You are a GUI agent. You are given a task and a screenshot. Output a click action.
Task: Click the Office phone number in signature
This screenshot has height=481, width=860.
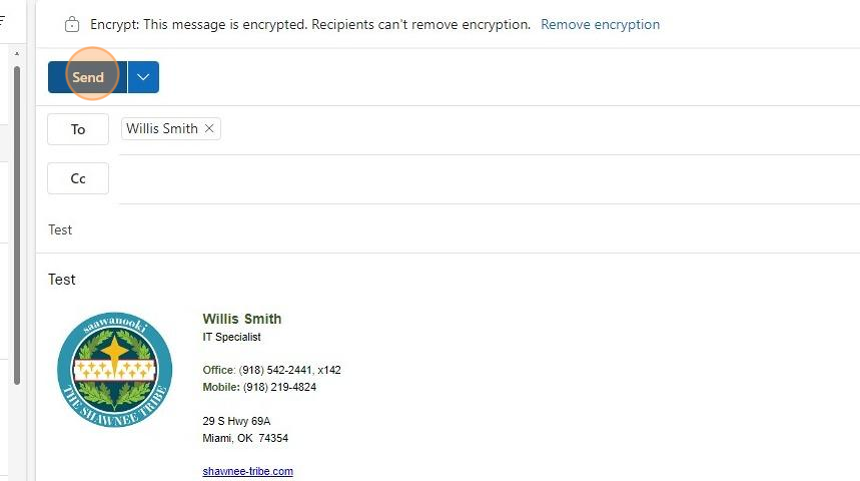pos(290,370)
